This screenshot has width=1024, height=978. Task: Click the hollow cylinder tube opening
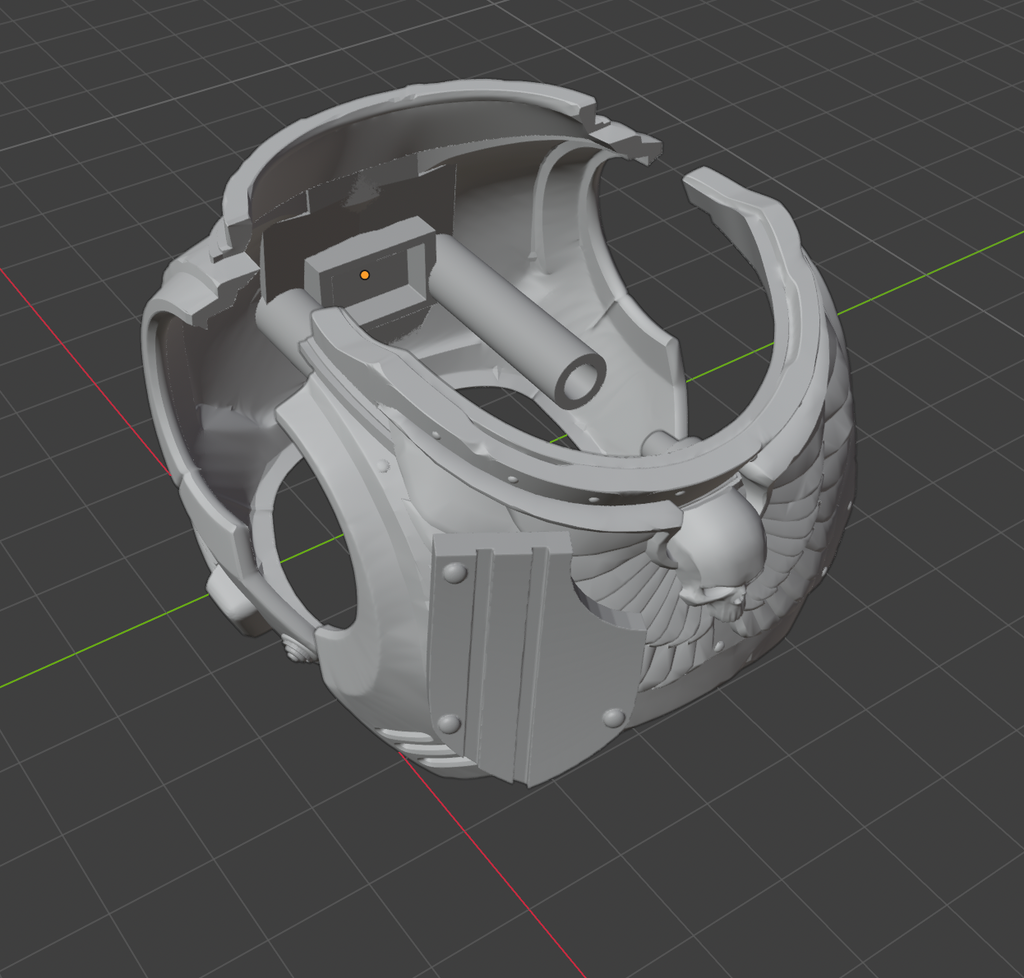tap(581, 382)
